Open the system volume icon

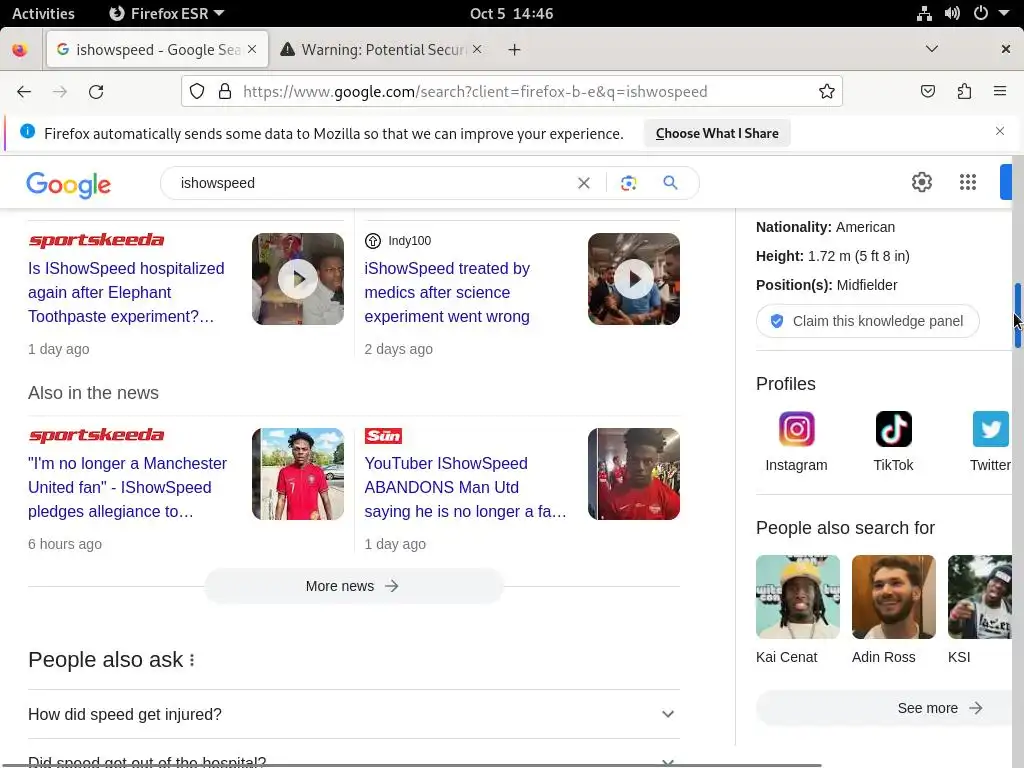point(952,13)
